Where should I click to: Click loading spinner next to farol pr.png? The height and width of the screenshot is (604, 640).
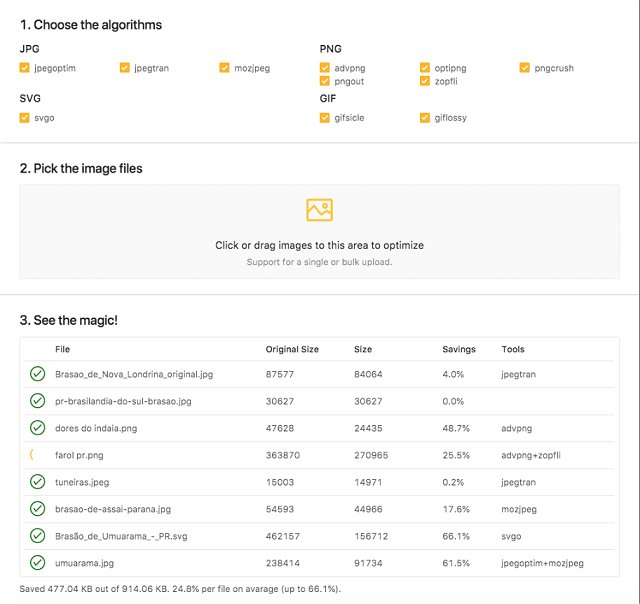34,455
